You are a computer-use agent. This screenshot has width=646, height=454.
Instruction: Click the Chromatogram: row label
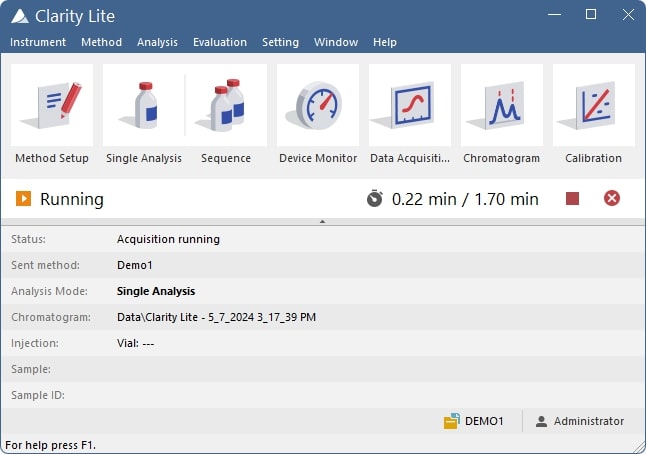tap(51, 317)
